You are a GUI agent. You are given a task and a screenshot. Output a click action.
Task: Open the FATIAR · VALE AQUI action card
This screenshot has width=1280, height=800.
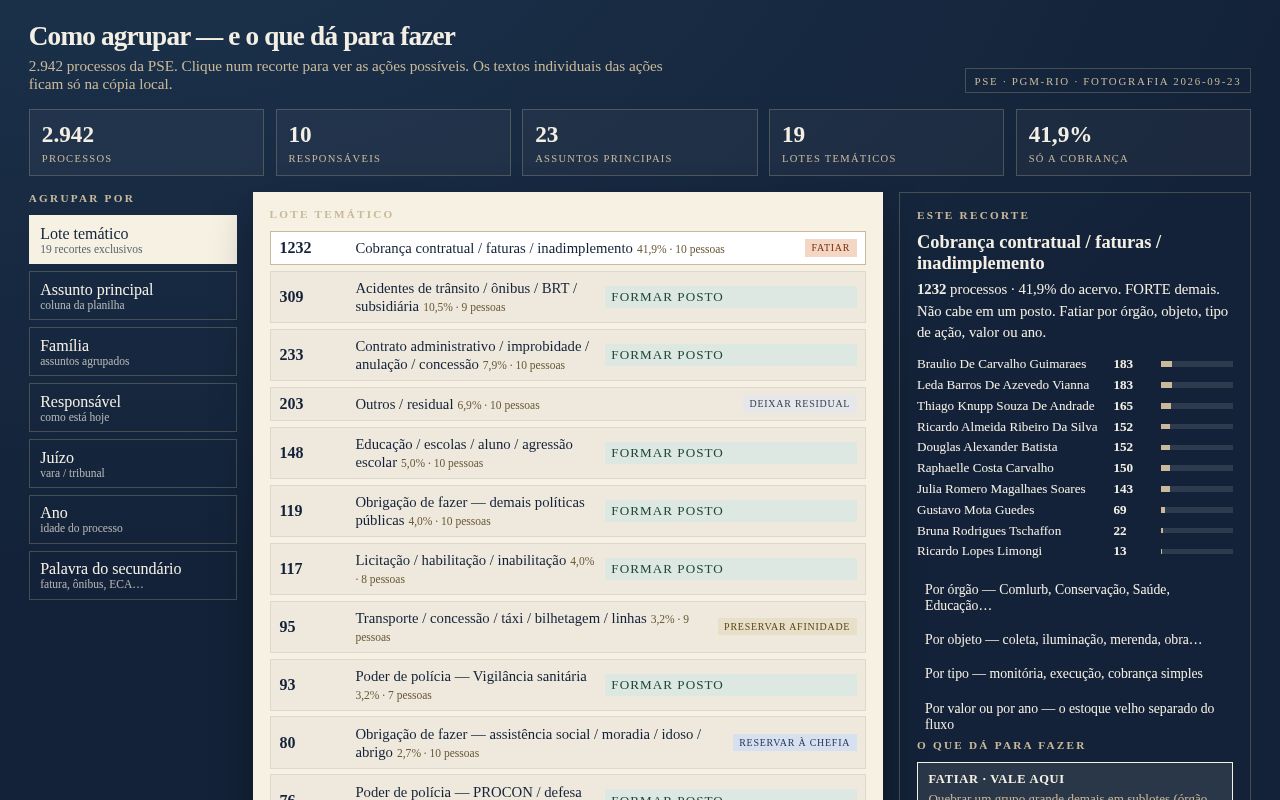pos(1075,782)
